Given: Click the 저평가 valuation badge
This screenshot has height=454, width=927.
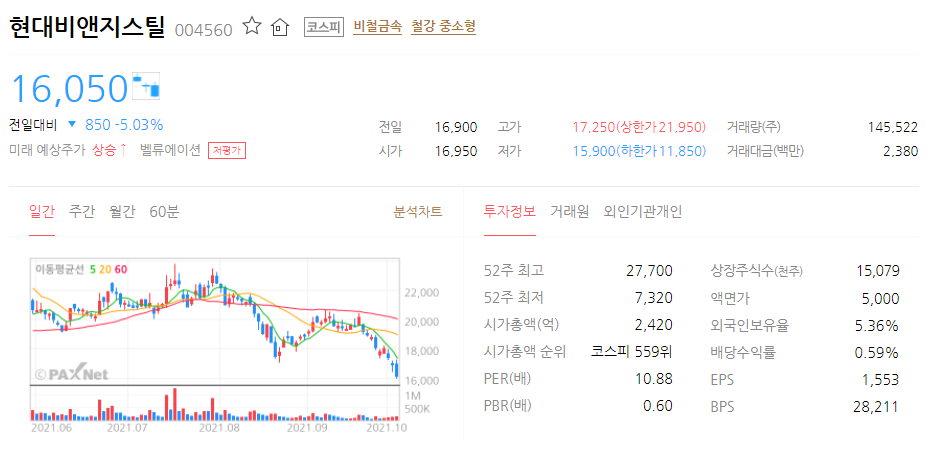Looking at the screenshot, I should [x=227, y=150].
